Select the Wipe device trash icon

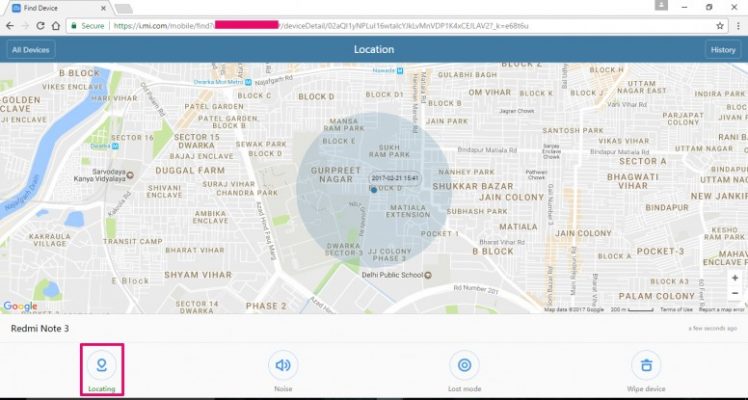[646, 365]
